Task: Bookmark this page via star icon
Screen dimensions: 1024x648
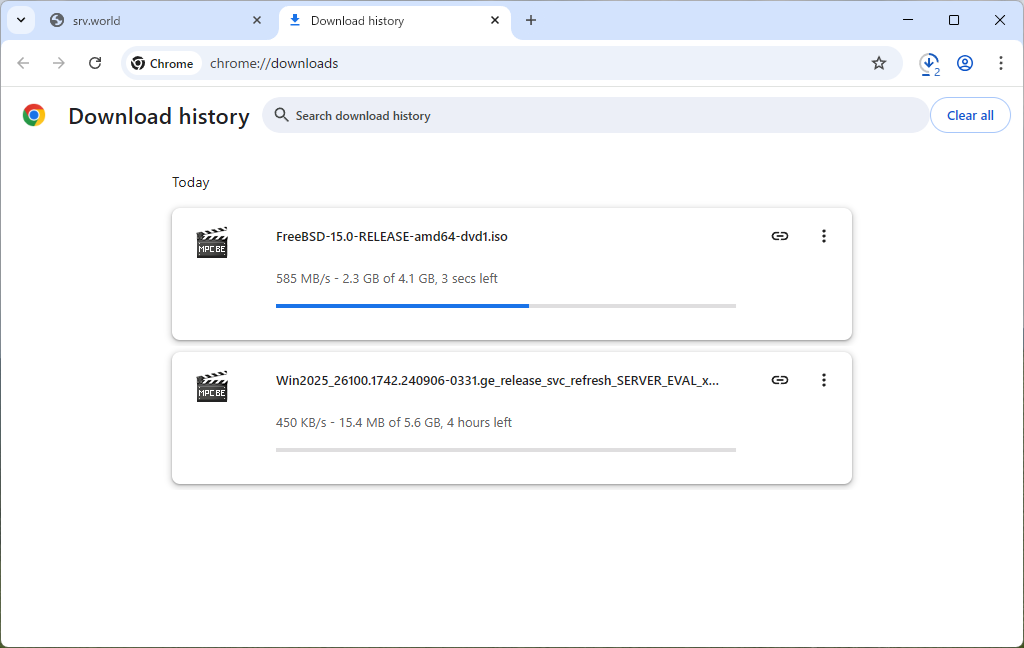Action: pyautogui.click(x=879, y=63)
